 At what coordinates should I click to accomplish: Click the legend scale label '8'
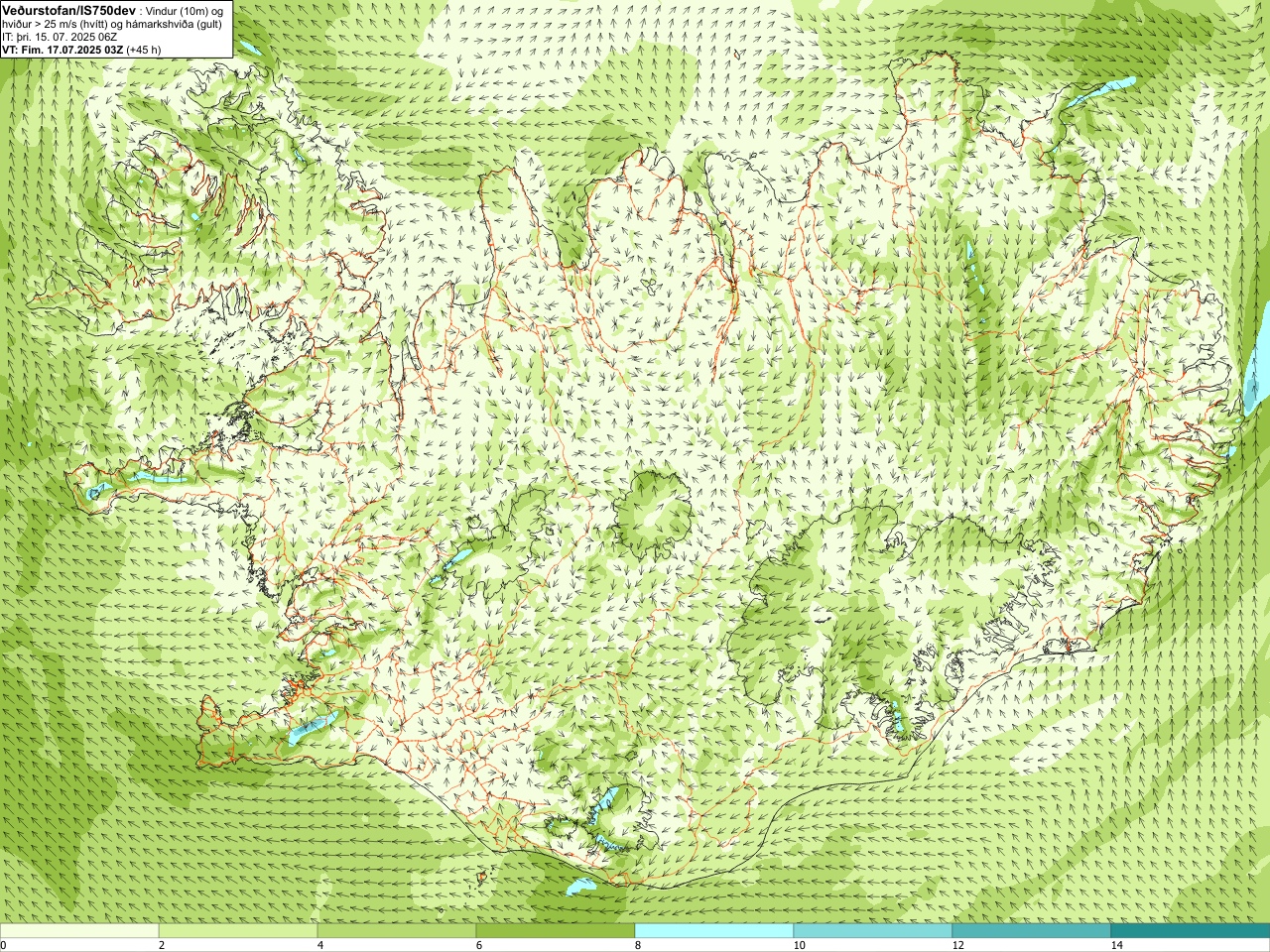(638, 945)
